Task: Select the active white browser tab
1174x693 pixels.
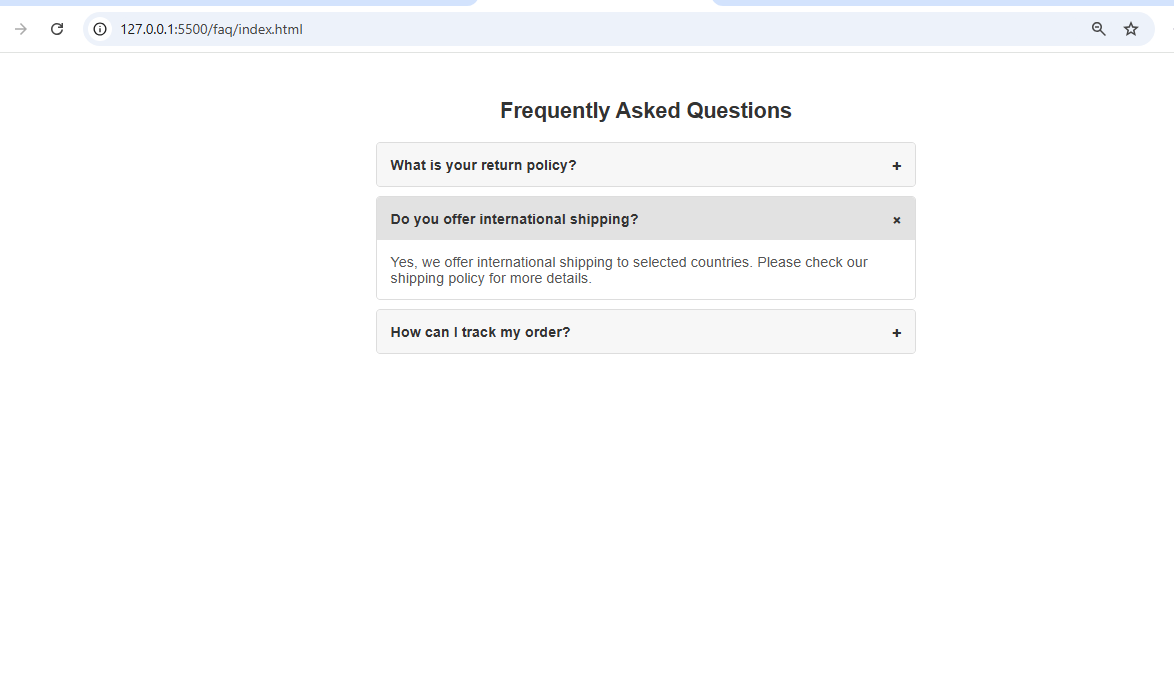Action: coord(595,3)
